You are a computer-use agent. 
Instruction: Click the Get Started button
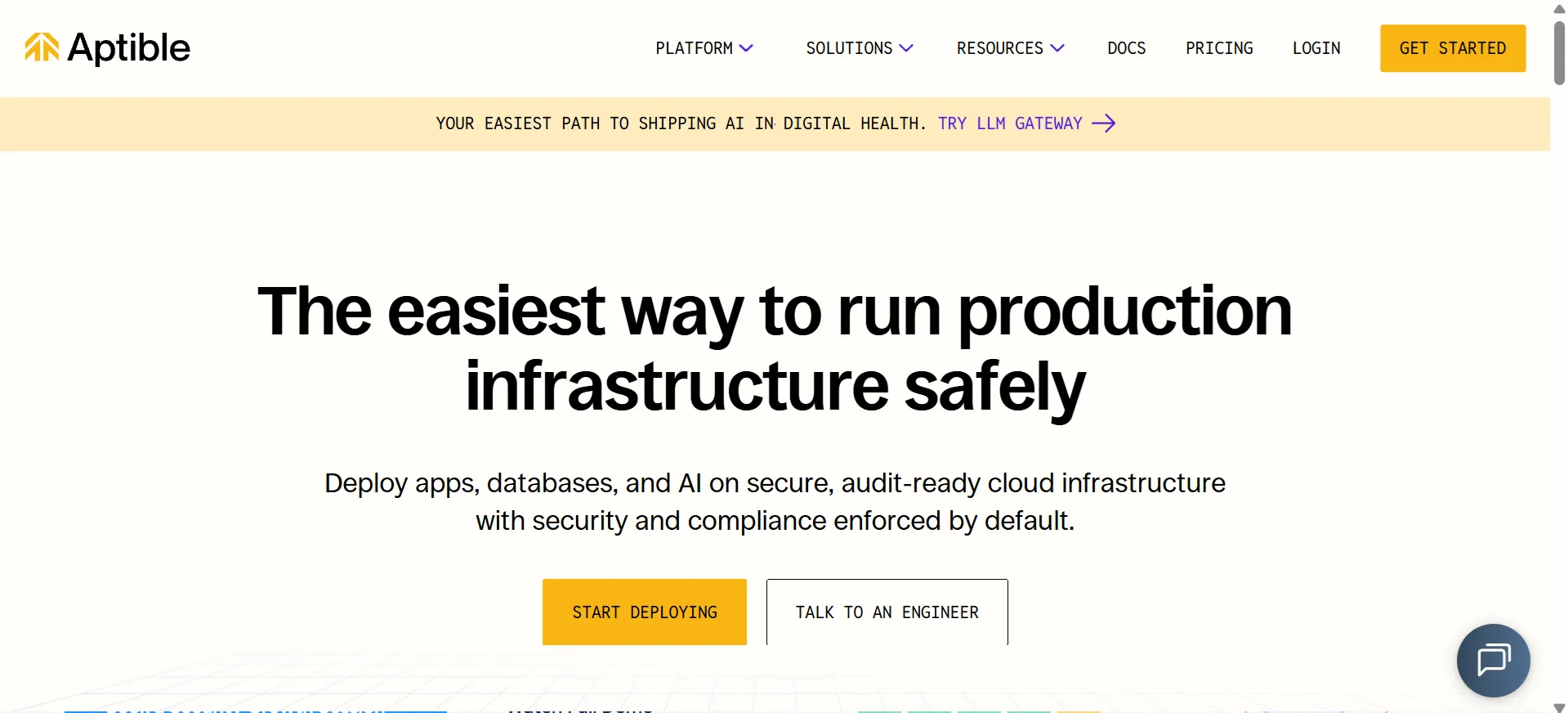(1453, 48)
